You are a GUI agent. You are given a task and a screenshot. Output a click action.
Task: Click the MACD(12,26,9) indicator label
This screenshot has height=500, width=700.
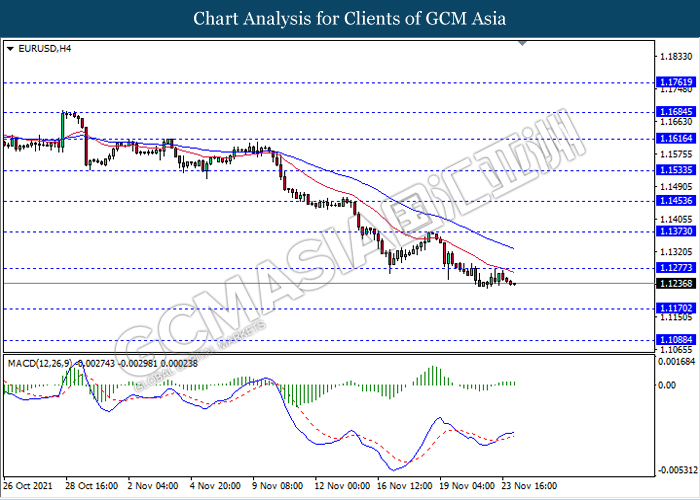42,361
